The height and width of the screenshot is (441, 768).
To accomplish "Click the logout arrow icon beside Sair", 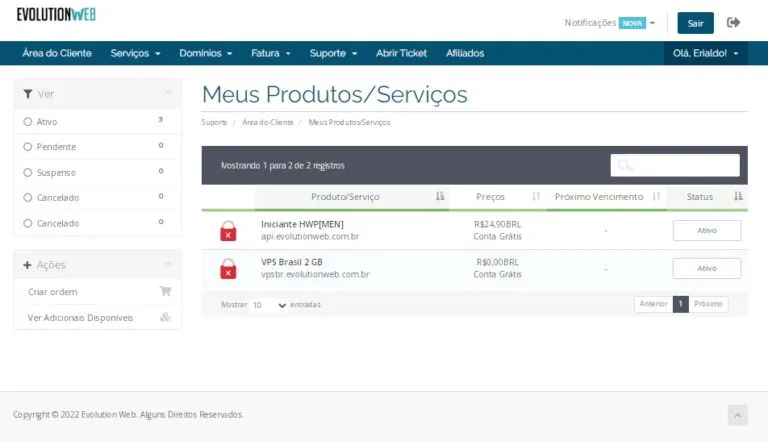I will (x=733, y=23).
